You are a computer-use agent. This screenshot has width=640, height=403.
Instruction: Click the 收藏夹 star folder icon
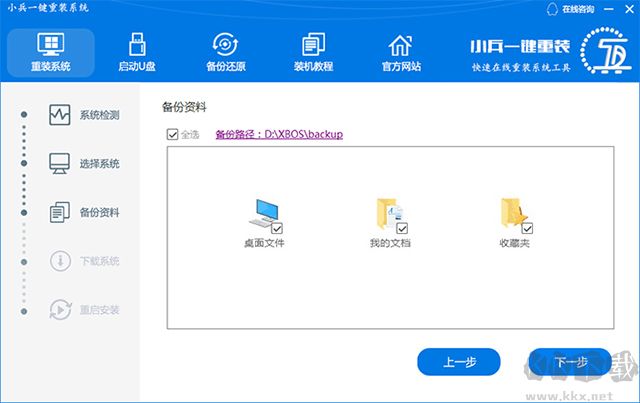coord(514,214)
